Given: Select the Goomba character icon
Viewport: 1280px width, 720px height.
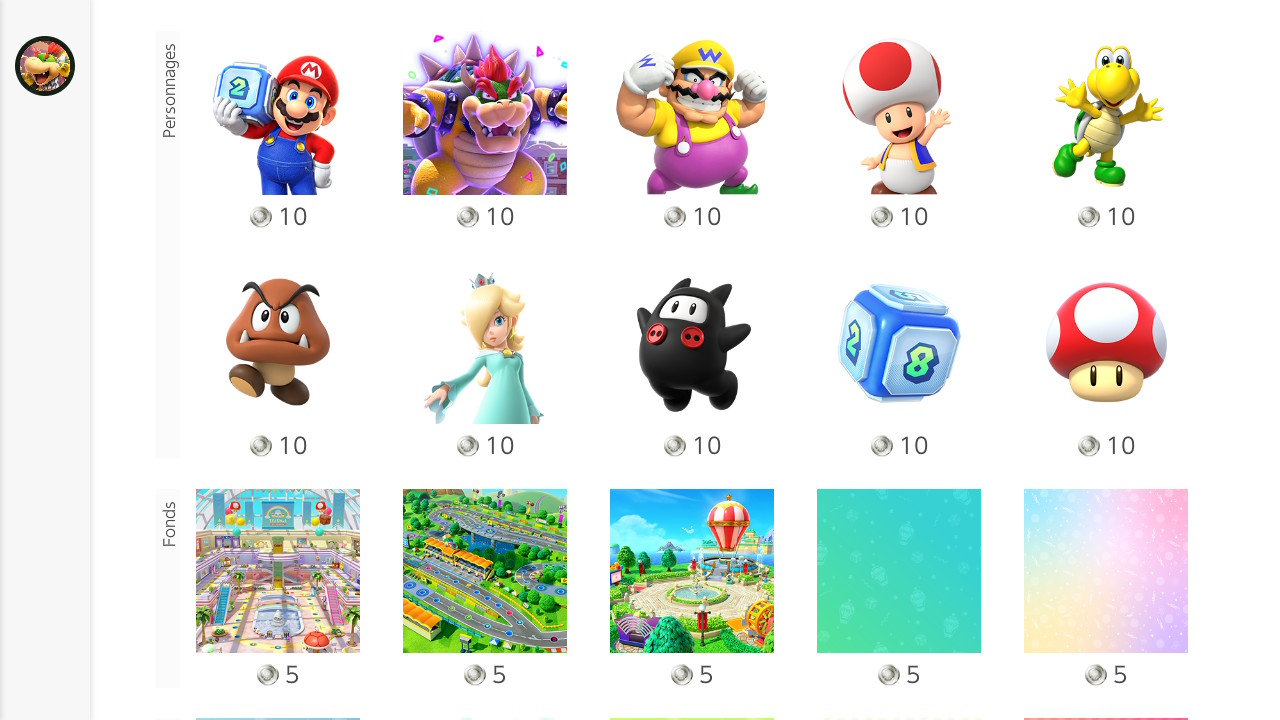Looking at the screenshot, I should [278, 342].
